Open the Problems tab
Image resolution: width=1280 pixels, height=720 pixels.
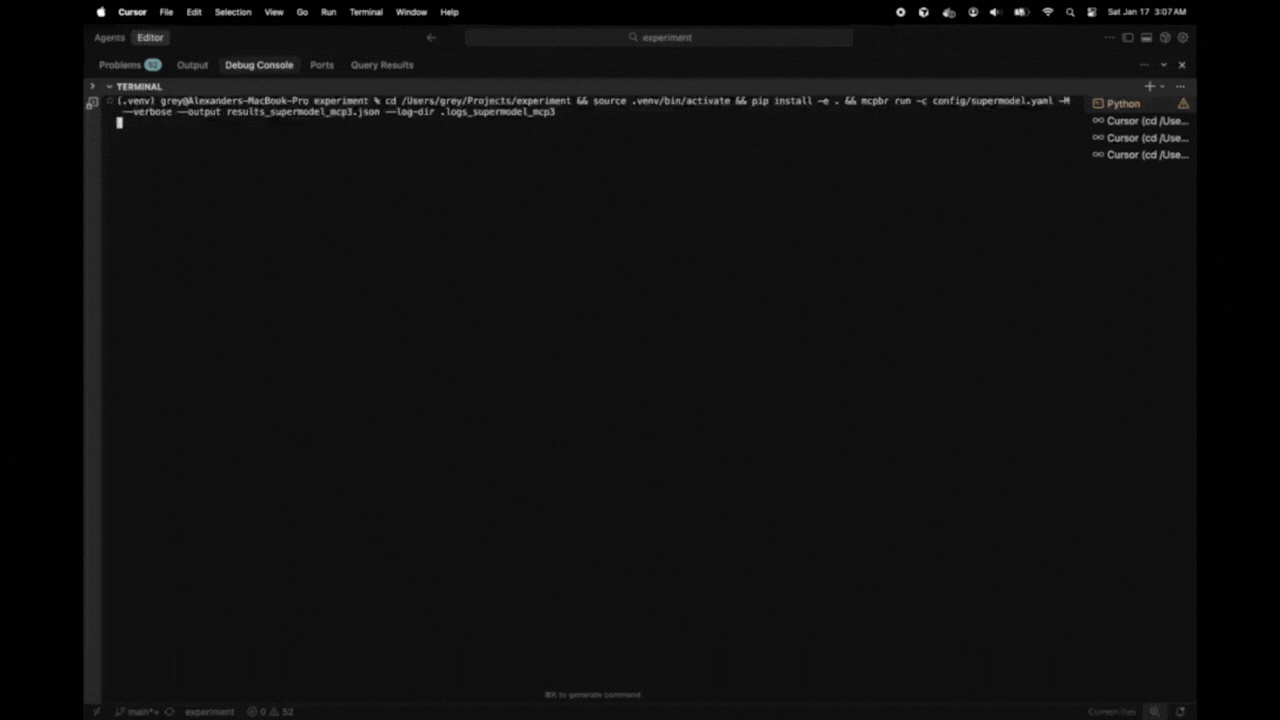(129, 65)
